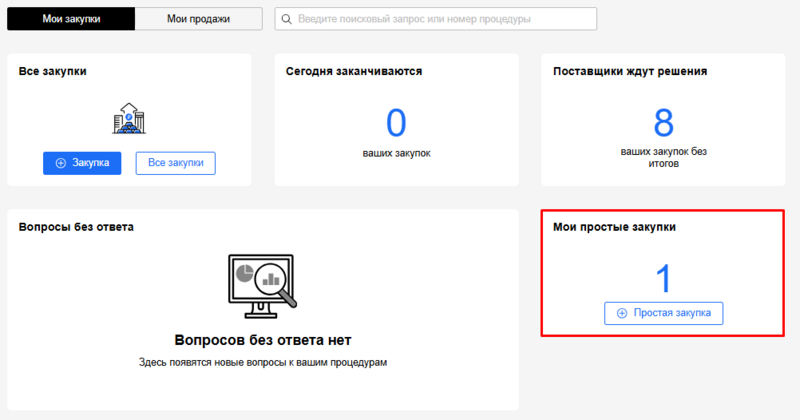Switch to the Мои закупки tab
This screenshot has height=420, width=800.
(x=71, y=19)
